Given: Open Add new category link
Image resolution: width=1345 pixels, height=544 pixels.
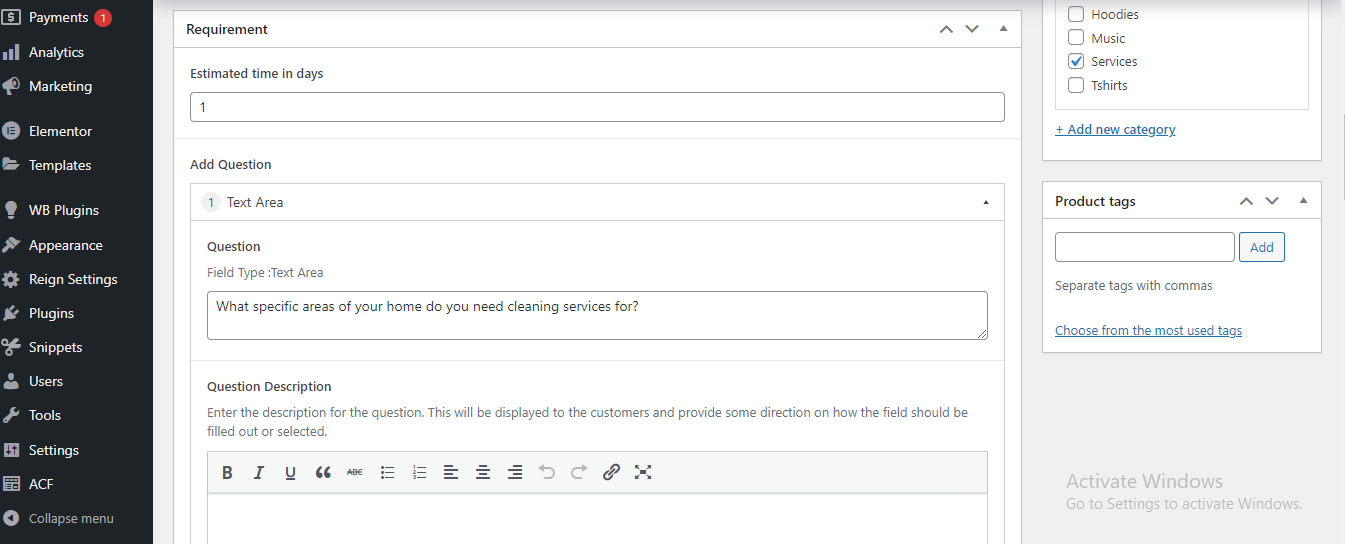Looking at the screenshot, I should tap(1115, 129).
